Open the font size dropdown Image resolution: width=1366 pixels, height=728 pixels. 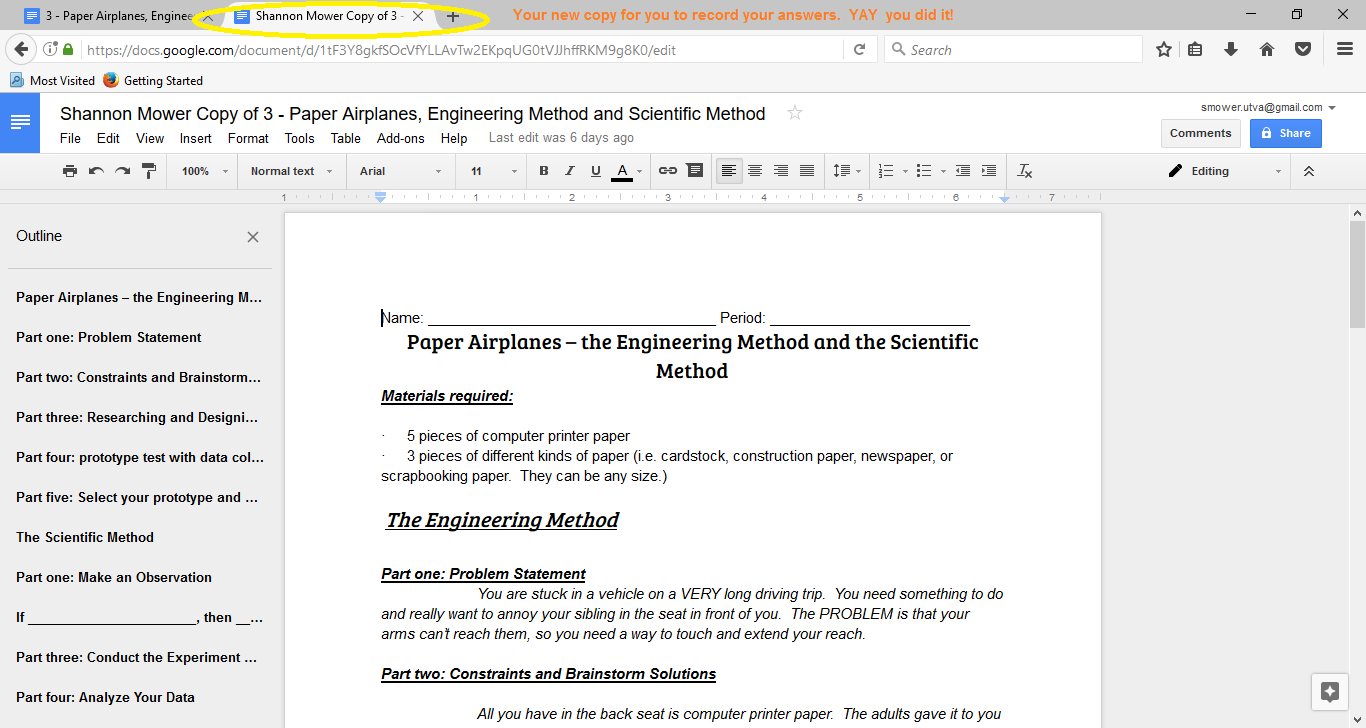coord(490,171)
